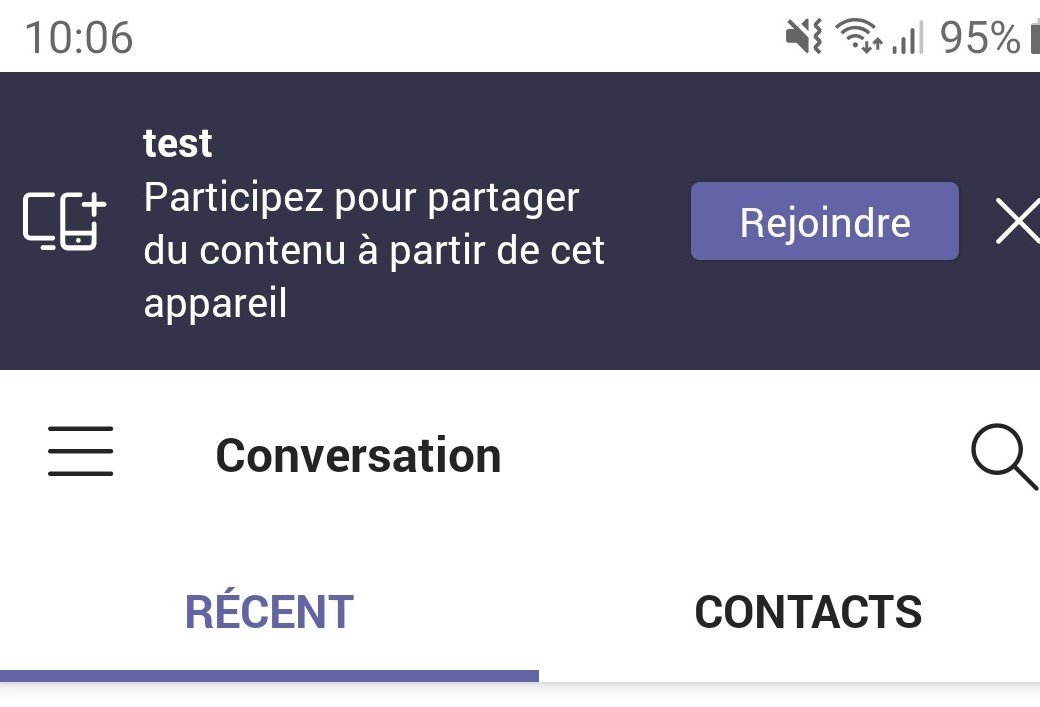The width and height of the screenshot is (1040, 707).
Task: Tap the 95% battery percentage text
Action: tap(980, 37)
